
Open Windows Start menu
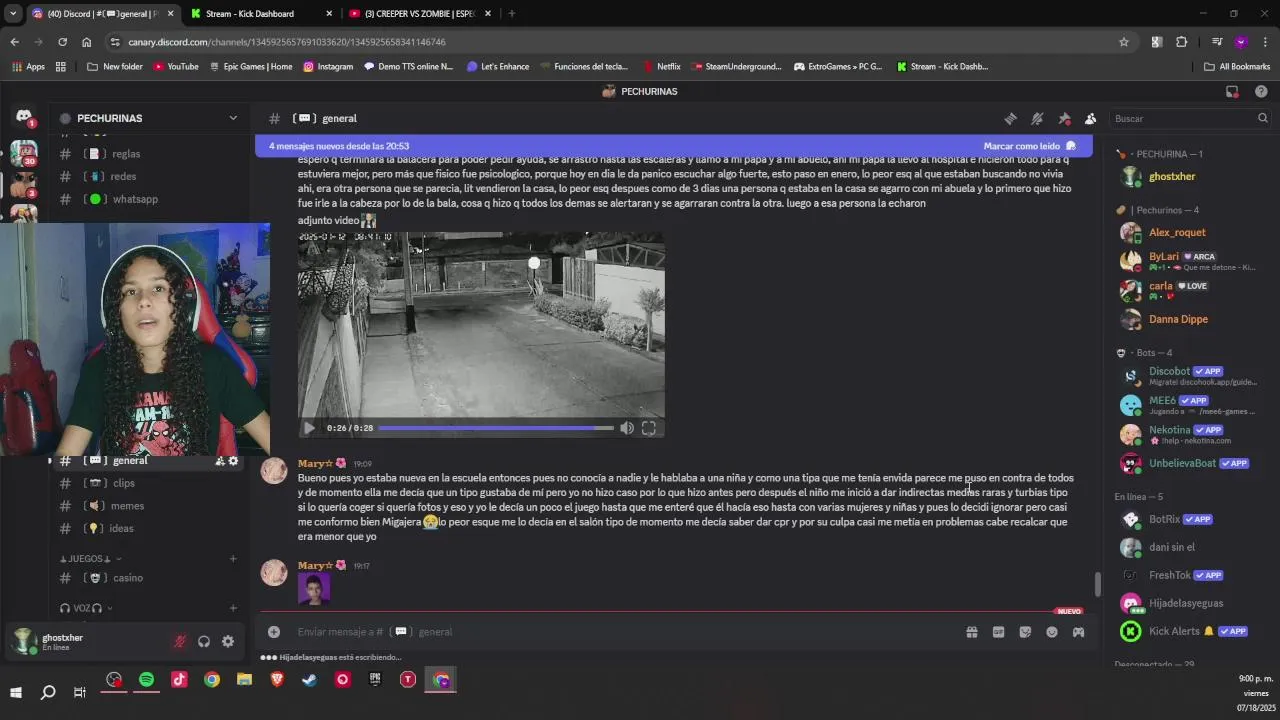[x=16, y=692]
